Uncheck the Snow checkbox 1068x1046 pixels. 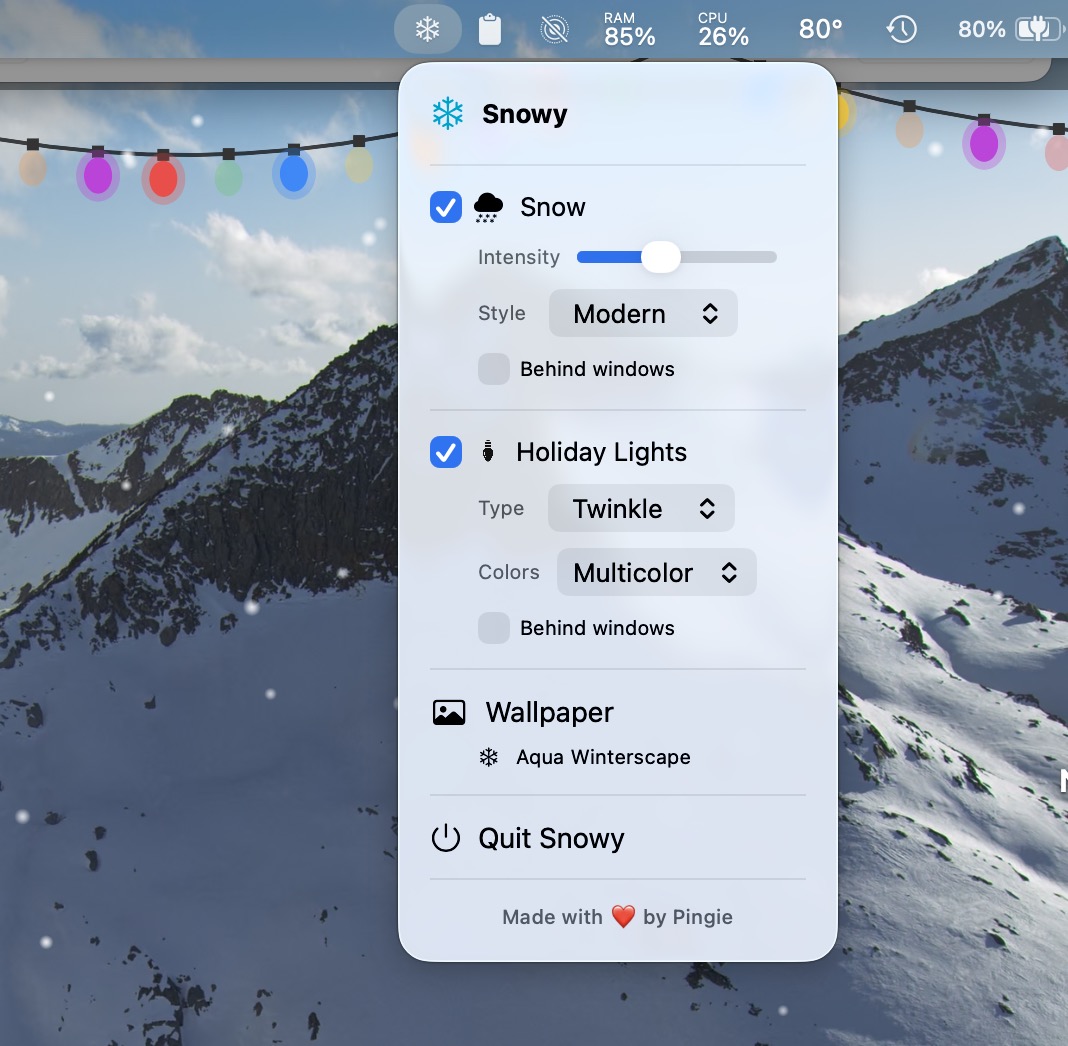click(x=445, y=206)
